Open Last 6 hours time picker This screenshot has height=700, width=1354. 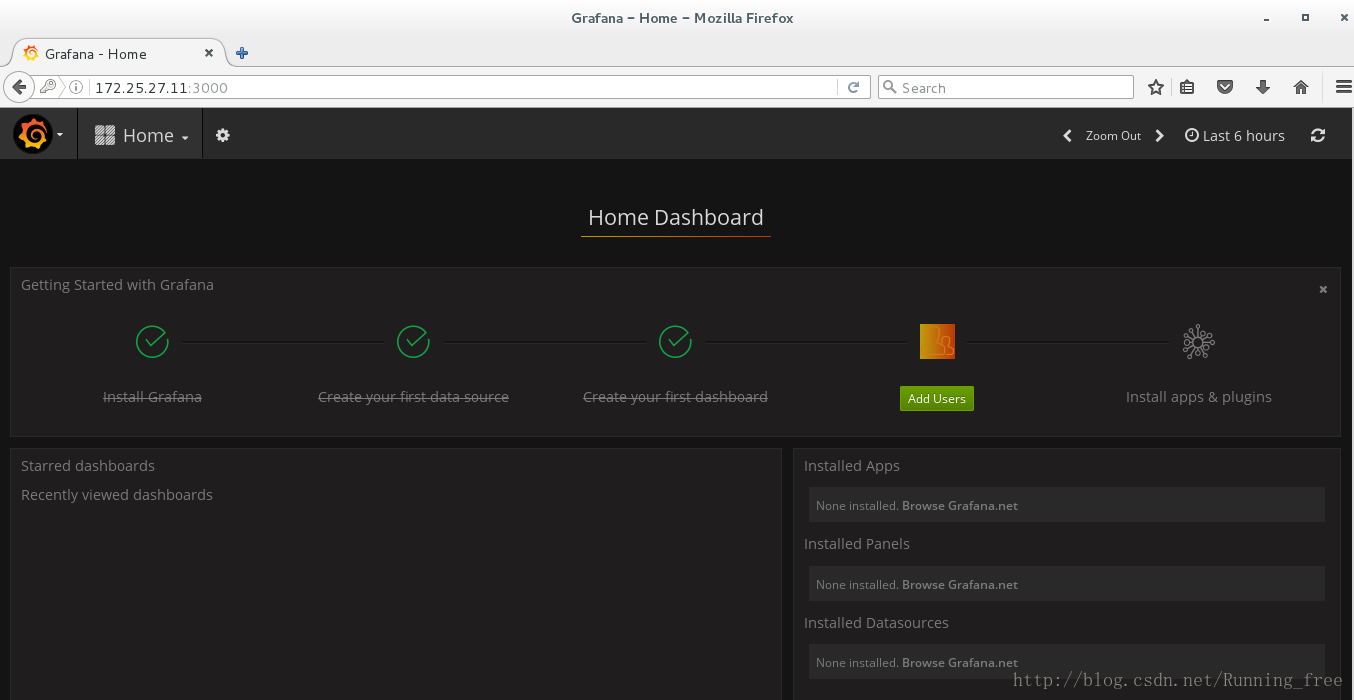1235,135
